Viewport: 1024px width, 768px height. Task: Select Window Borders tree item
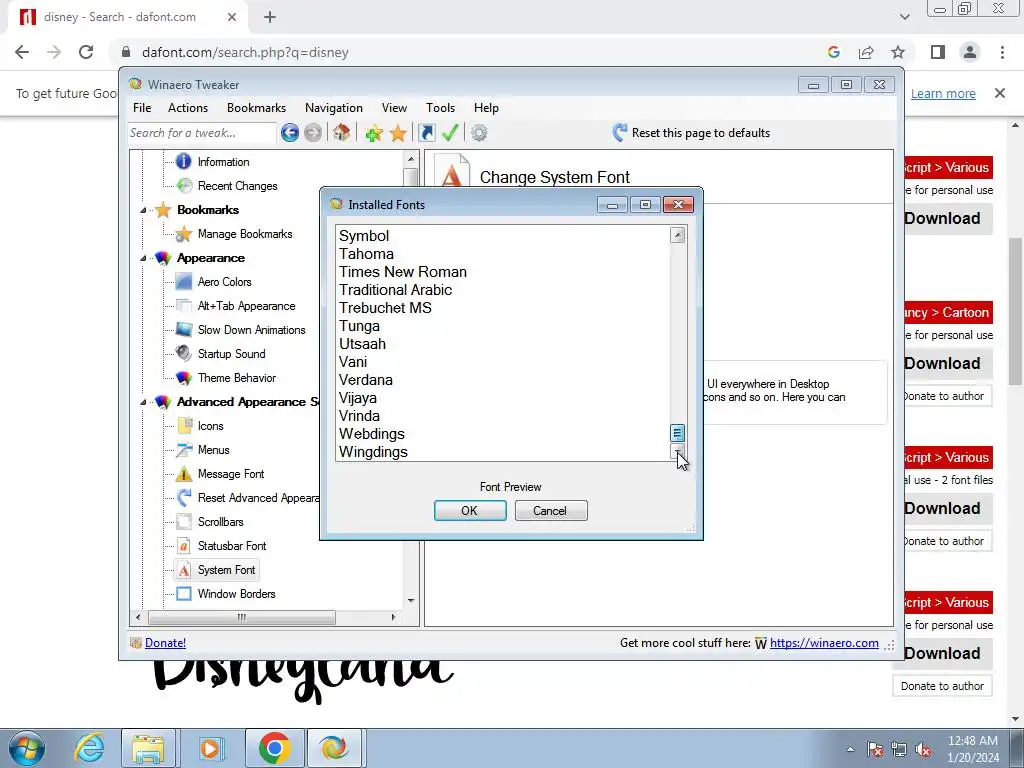(236, 594)
